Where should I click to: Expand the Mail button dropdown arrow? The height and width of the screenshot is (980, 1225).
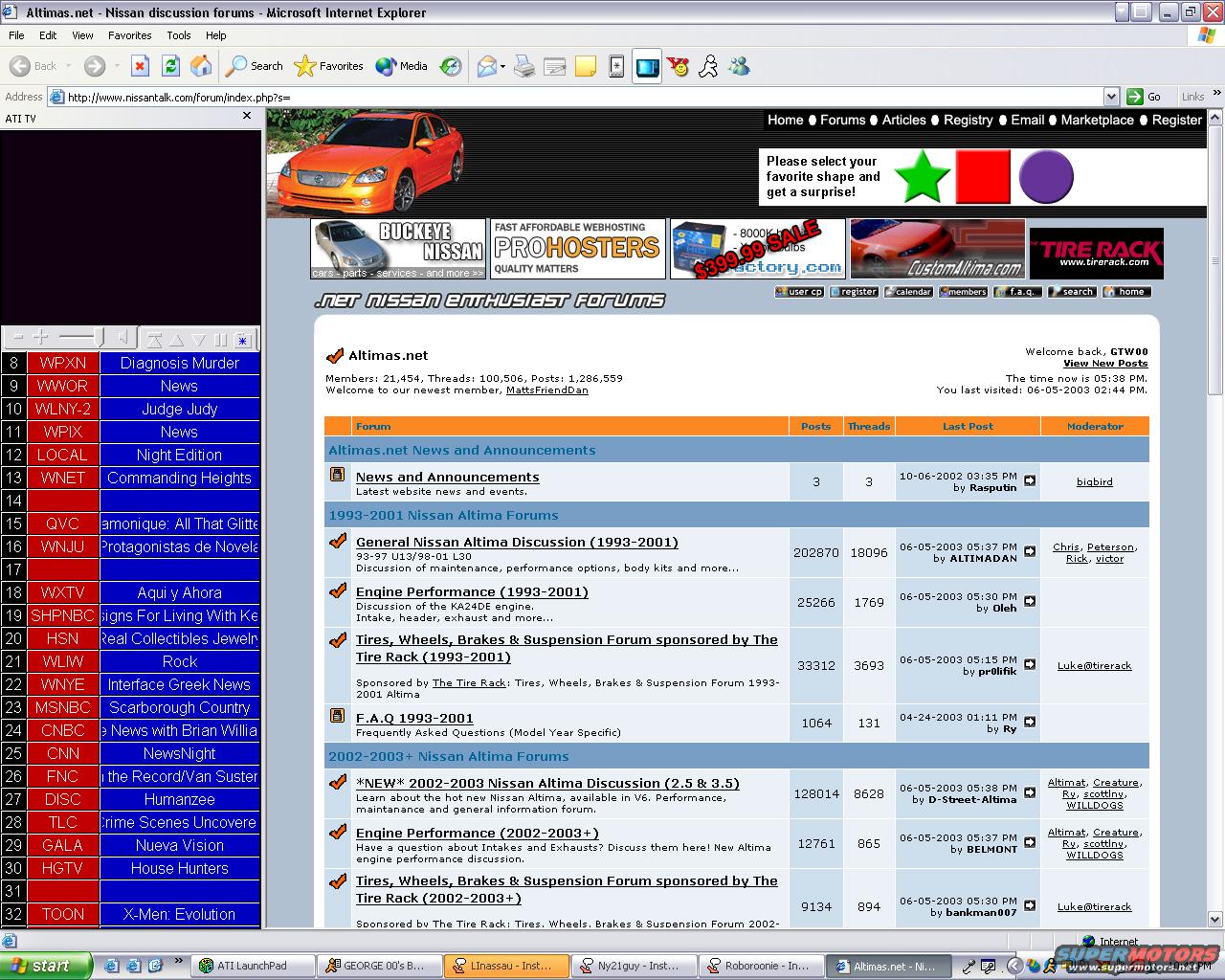tap(503, 67)
